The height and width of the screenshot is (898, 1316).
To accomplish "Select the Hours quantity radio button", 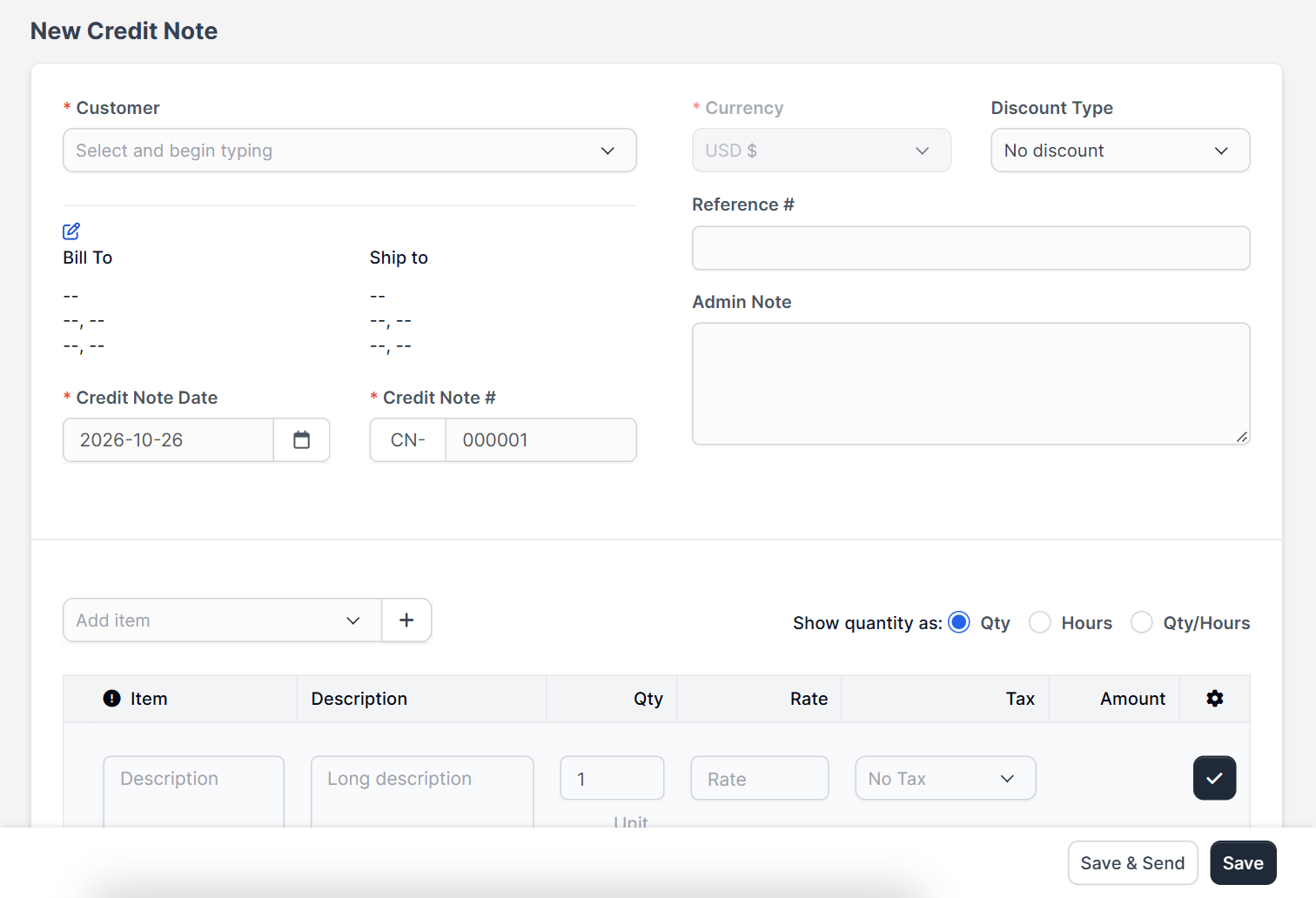I will point(1040,622).
